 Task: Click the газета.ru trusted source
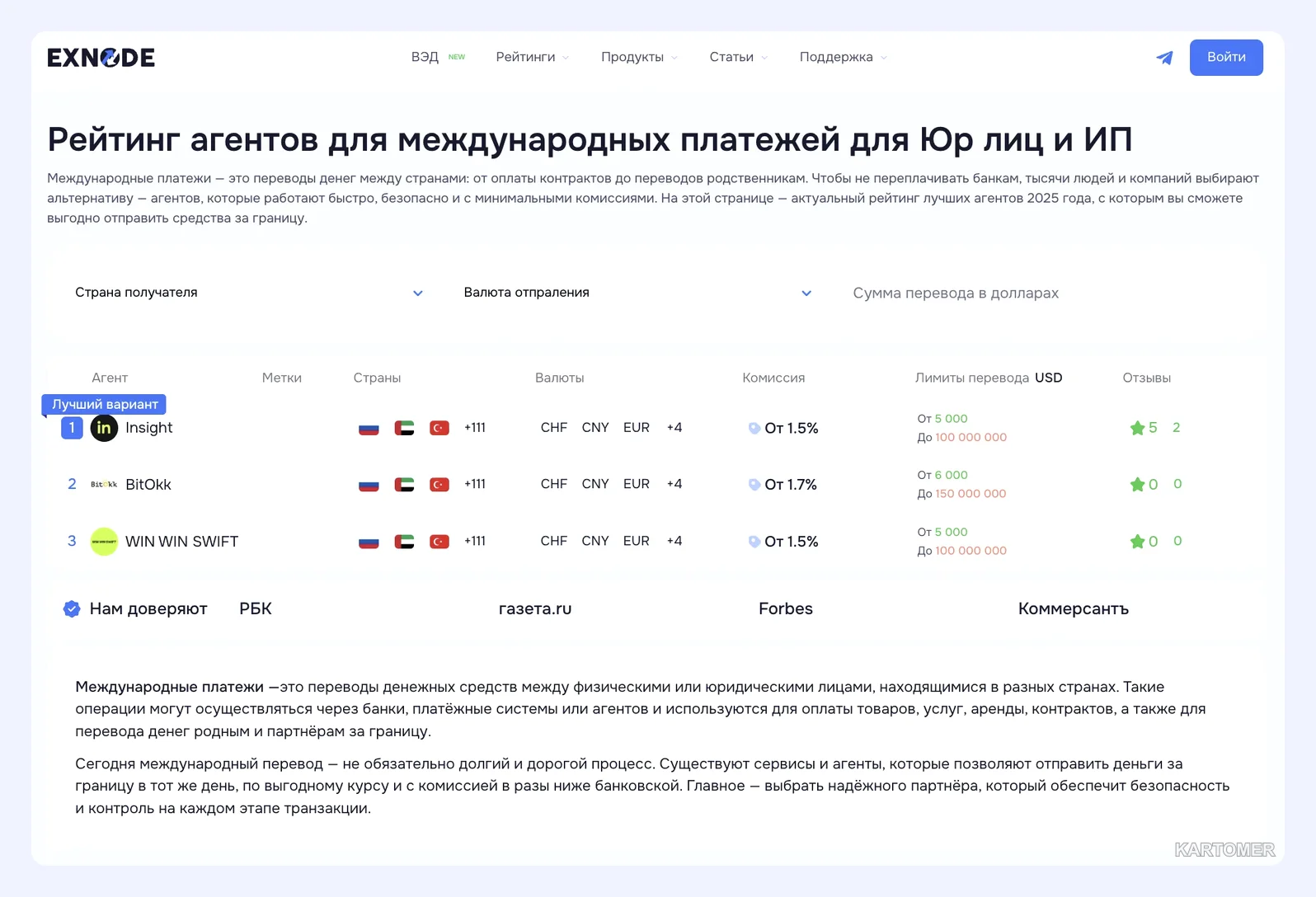point(535,609)
